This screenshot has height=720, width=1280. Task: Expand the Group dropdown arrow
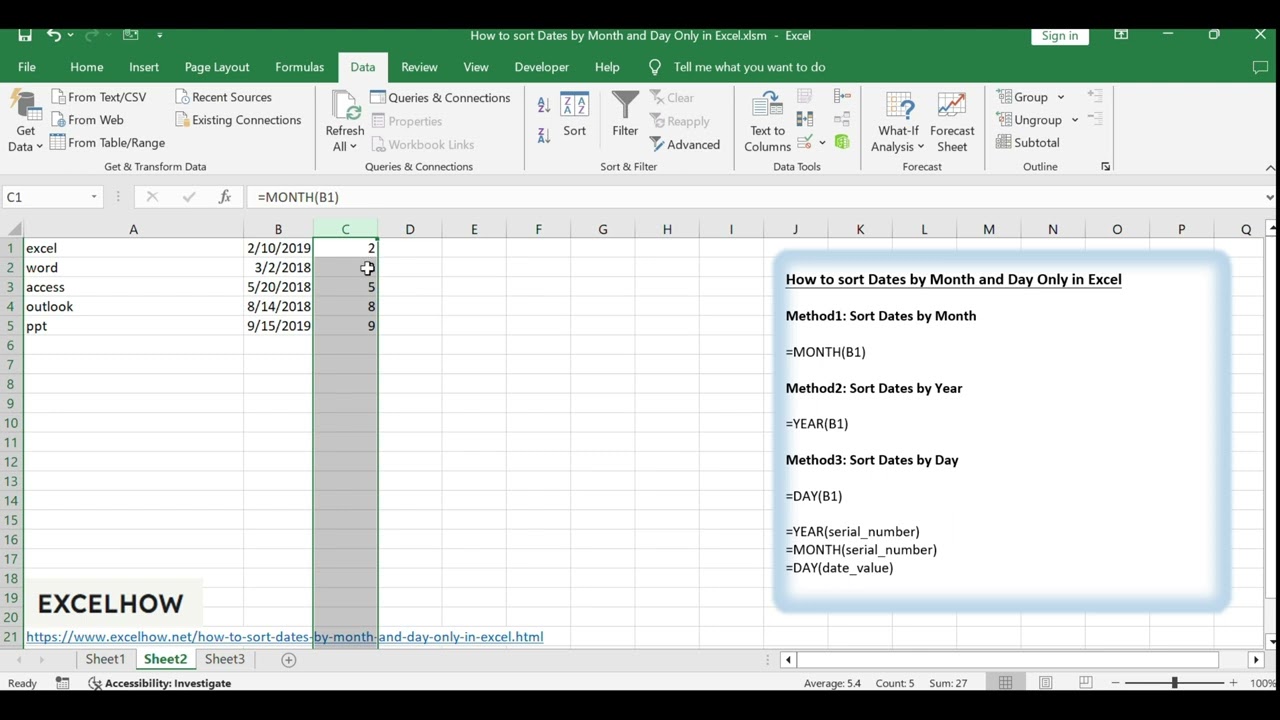coord(1061,97)
